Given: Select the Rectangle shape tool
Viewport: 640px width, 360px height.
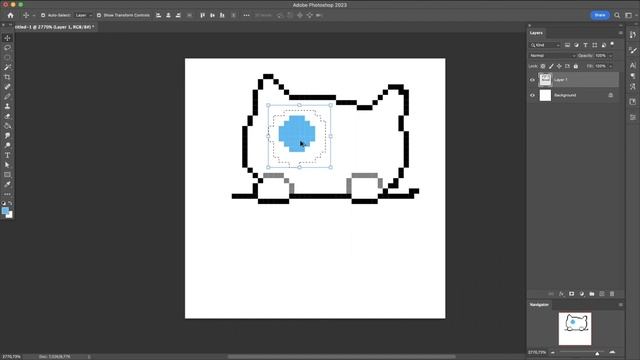Looking at the screenshot, I should (7, 175).
